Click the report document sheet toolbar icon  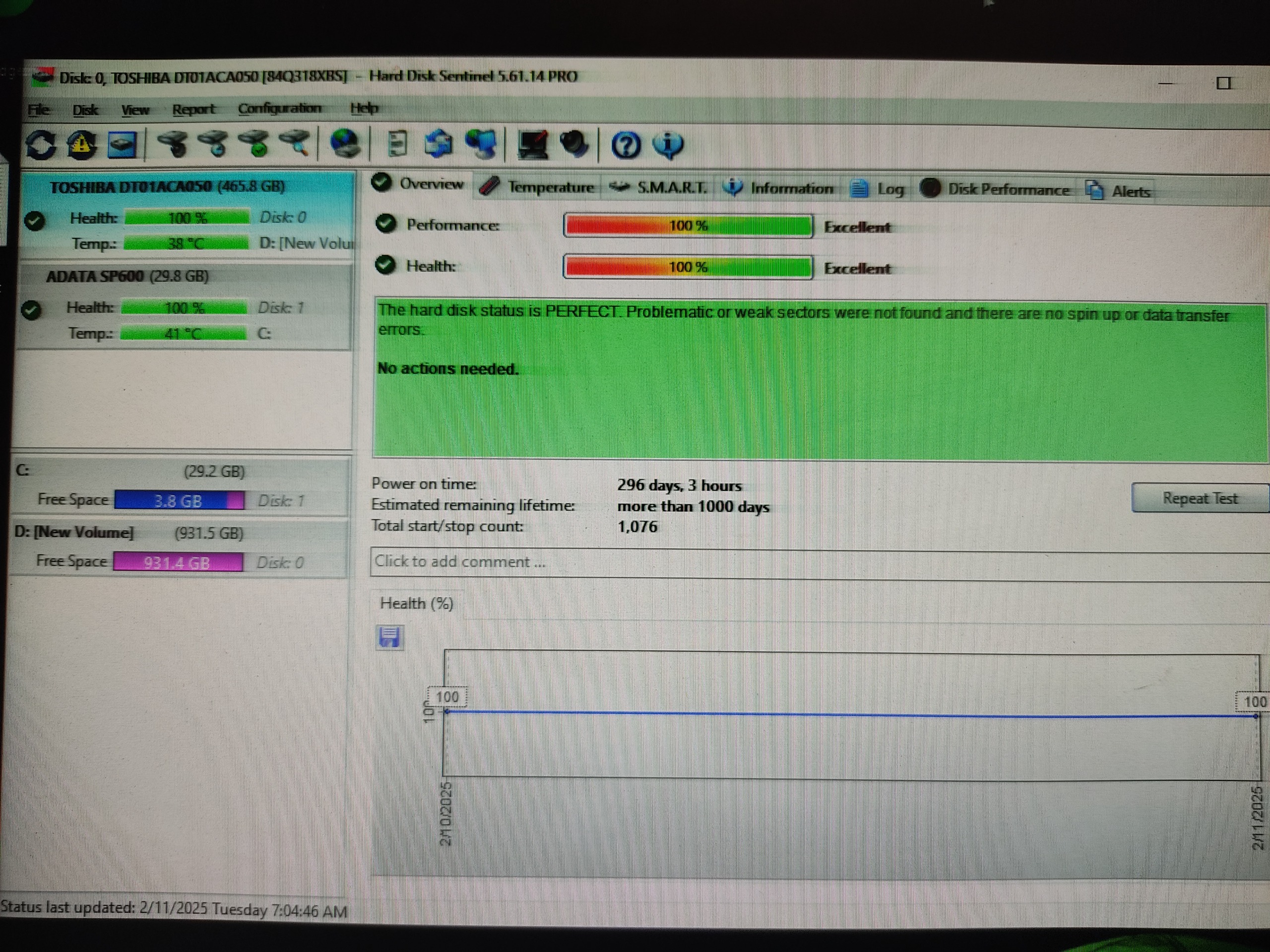[397, 143]
